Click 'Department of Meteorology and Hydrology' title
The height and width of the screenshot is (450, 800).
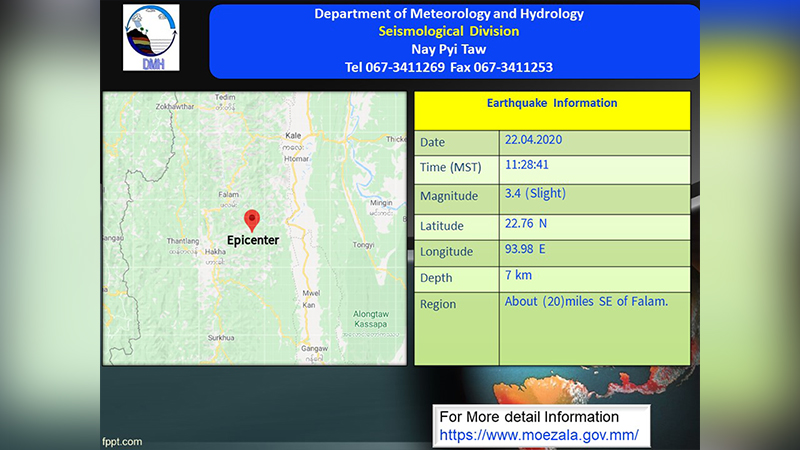point(449,14)
